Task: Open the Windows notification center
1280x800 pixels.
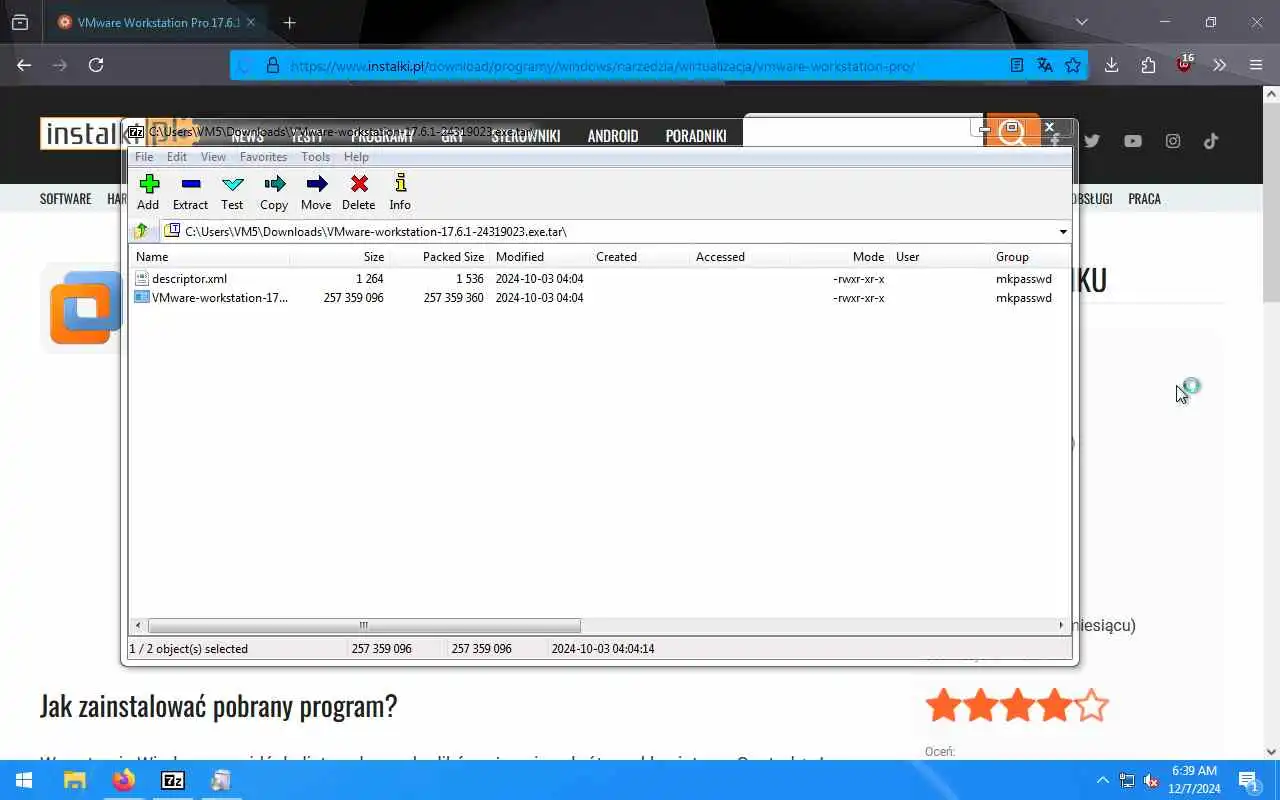Action: [1249, 780]
